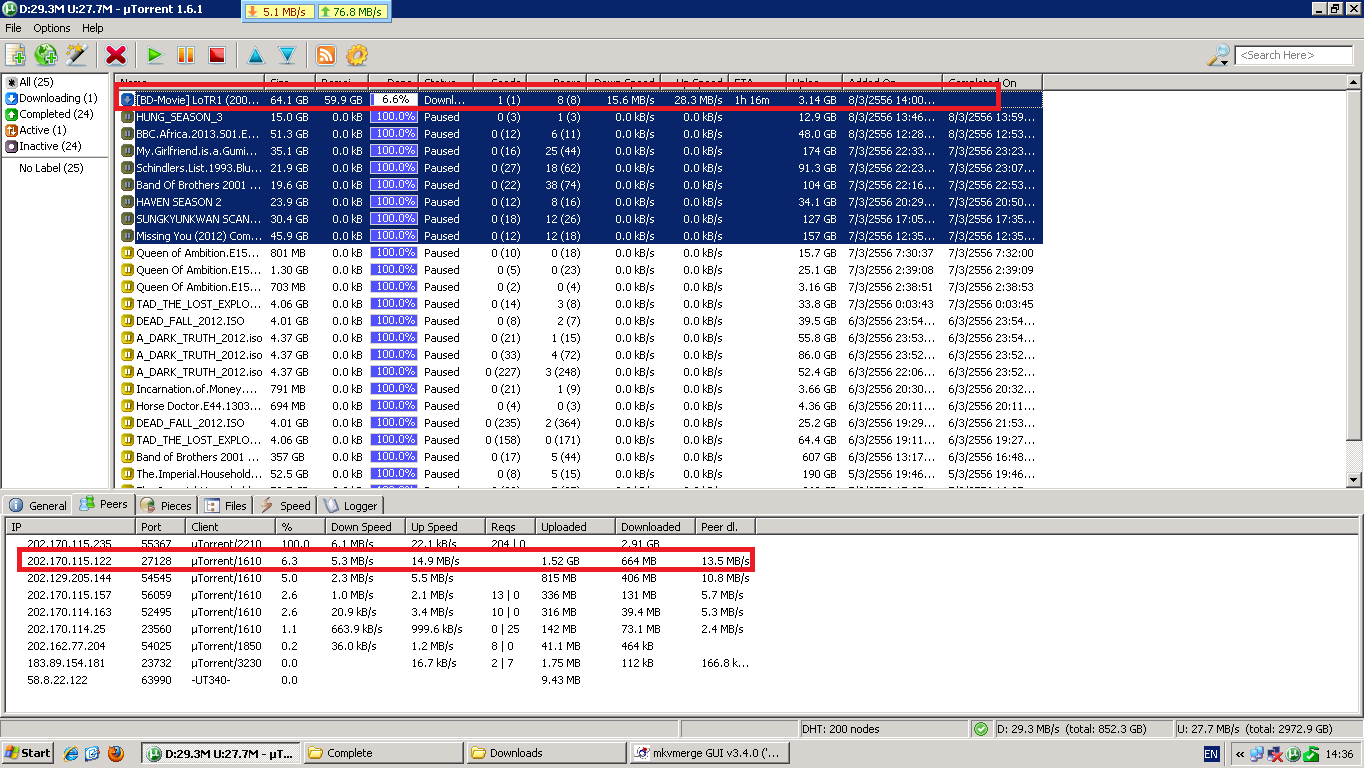Focus the Search Here input field
The image size is (1364, 768).
[1294, 55]
